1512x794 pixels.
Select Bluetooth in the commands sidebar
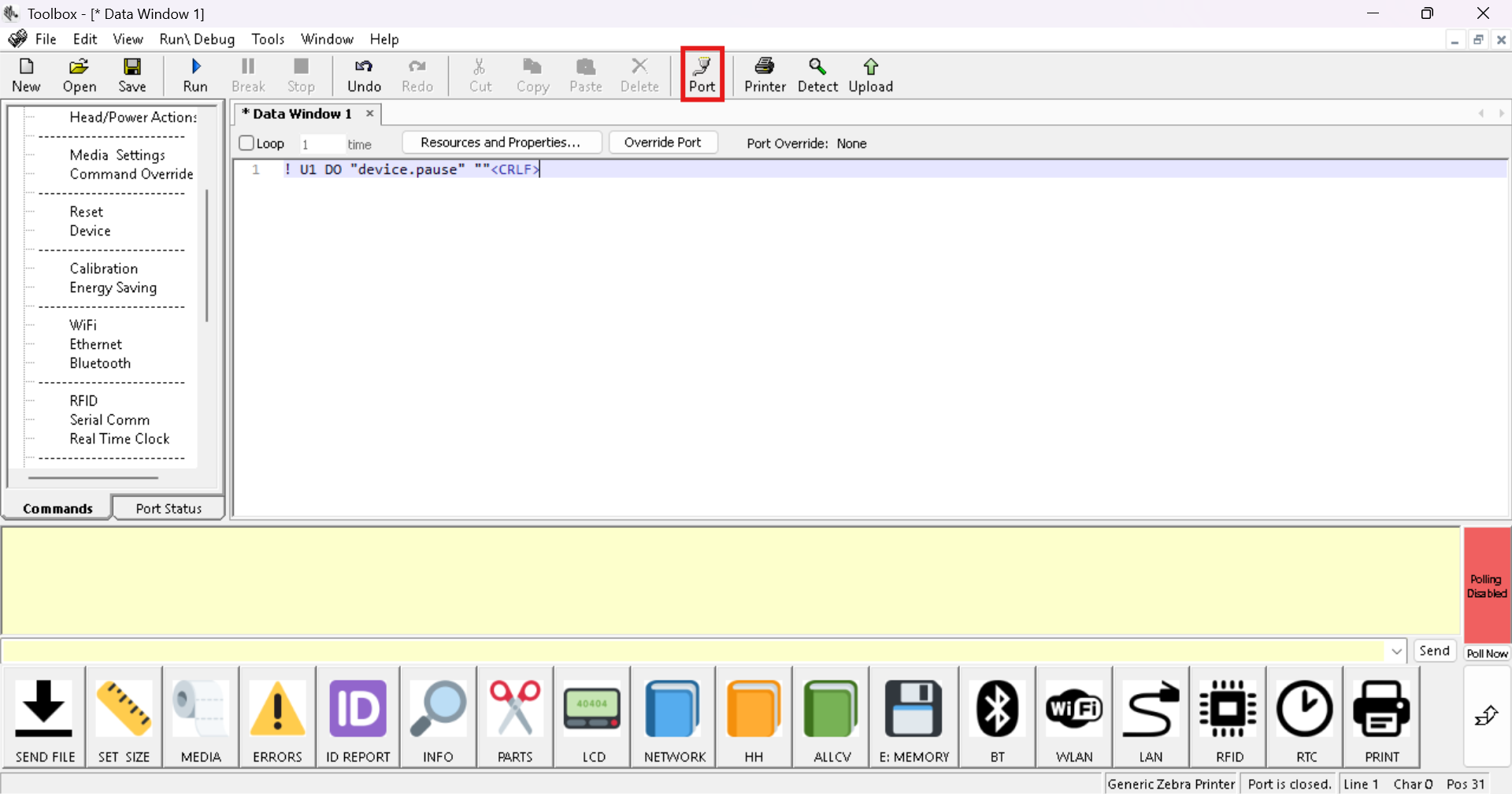pyautogui.click(x=99, y=363)
